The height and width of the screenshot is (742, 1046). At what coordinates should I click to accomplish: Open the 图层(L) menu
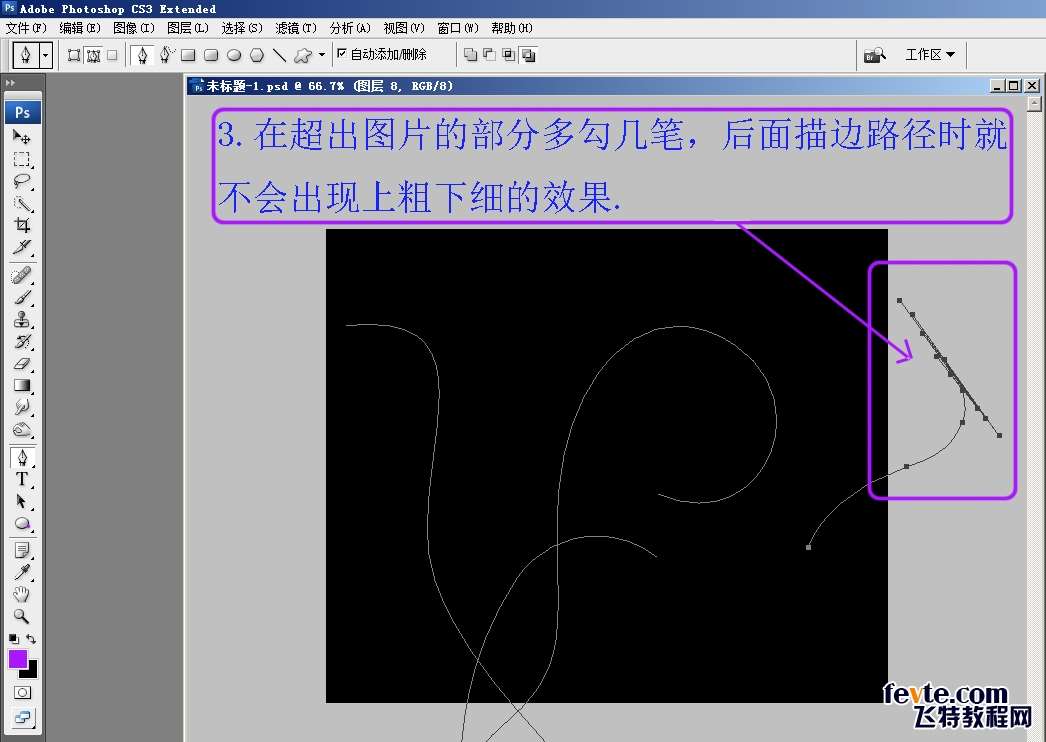[x=188, y=28]
